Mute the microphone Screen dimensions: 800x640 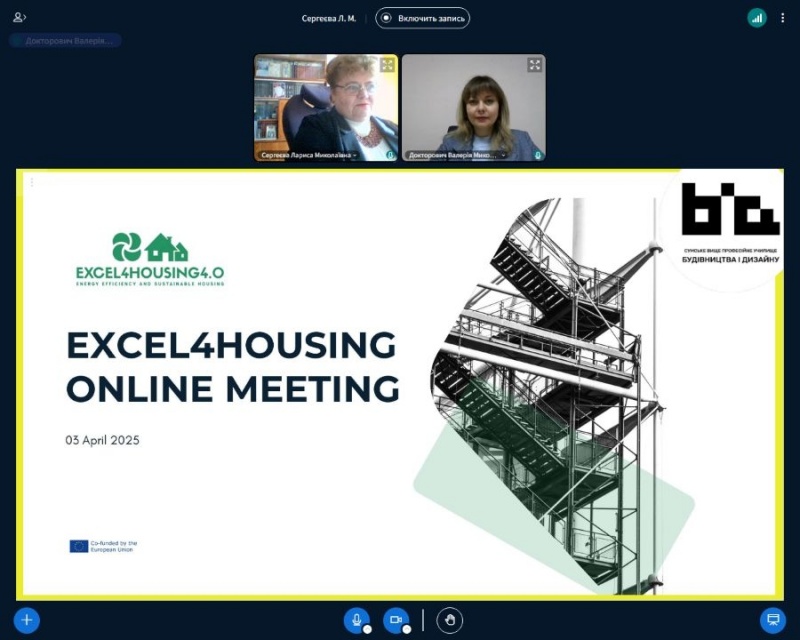click(356, 620)
